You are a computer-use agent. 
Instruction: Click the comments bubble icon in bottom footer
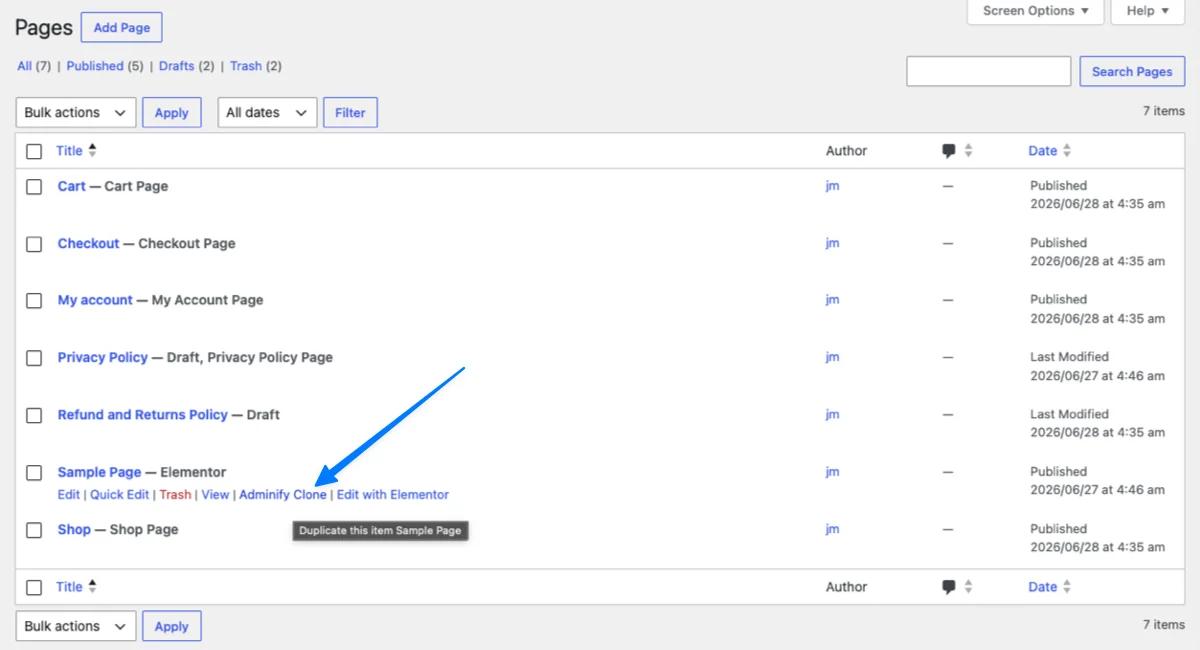948,587
